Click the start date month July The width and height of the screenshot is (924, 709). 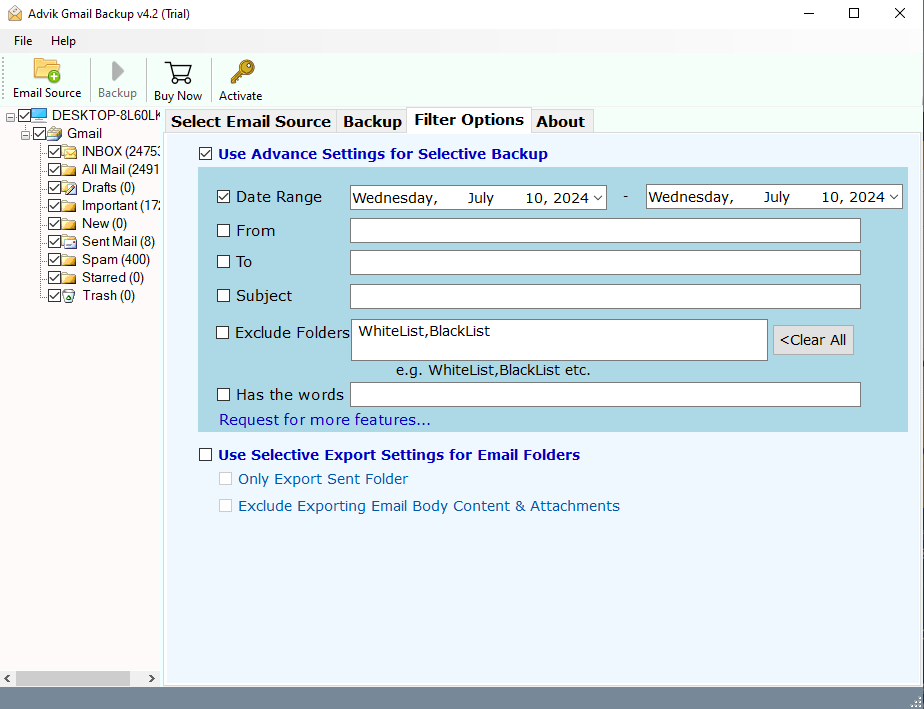point(481,198)
